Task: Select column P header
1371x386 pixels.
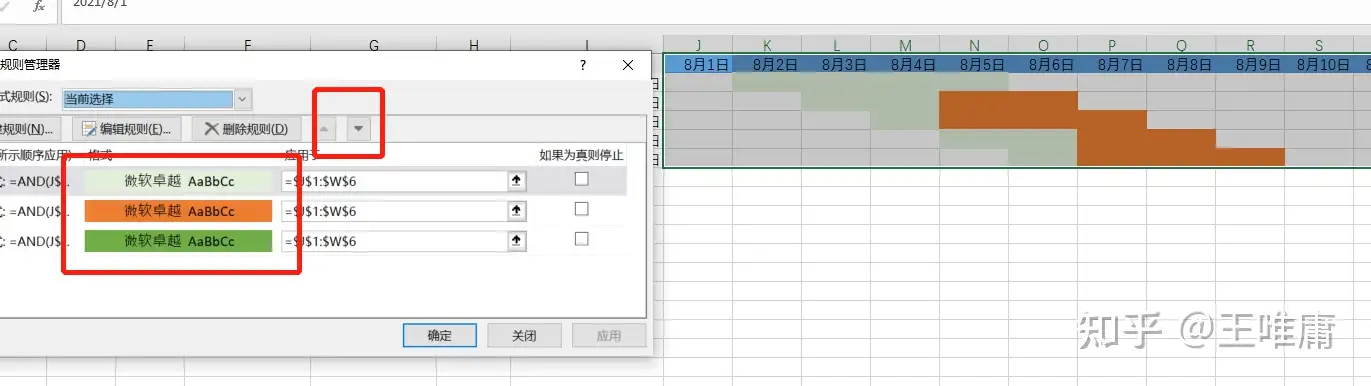Action: (1112, 45)
